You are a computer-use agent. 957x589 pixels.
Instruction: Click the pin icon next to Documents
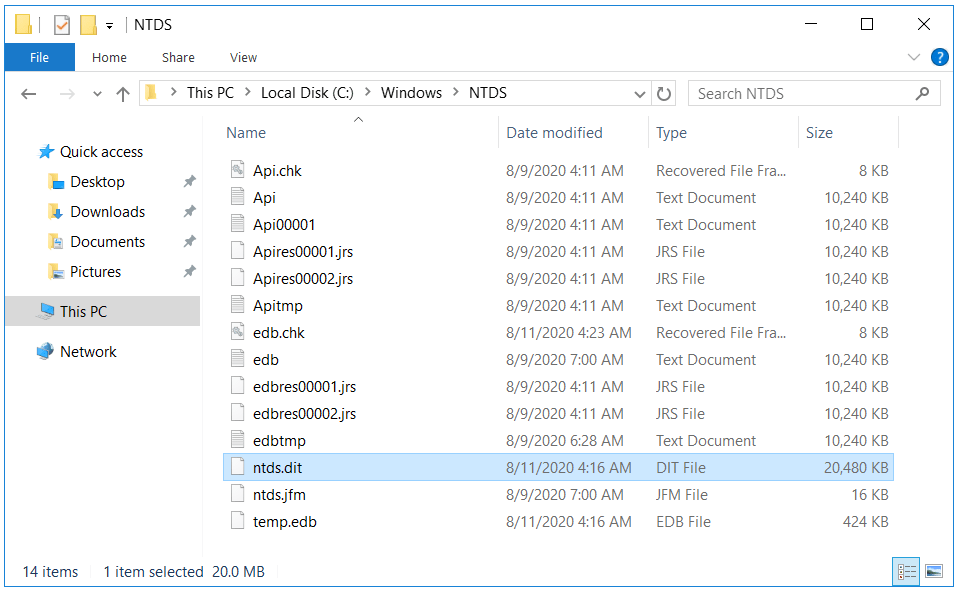[190, 241]
